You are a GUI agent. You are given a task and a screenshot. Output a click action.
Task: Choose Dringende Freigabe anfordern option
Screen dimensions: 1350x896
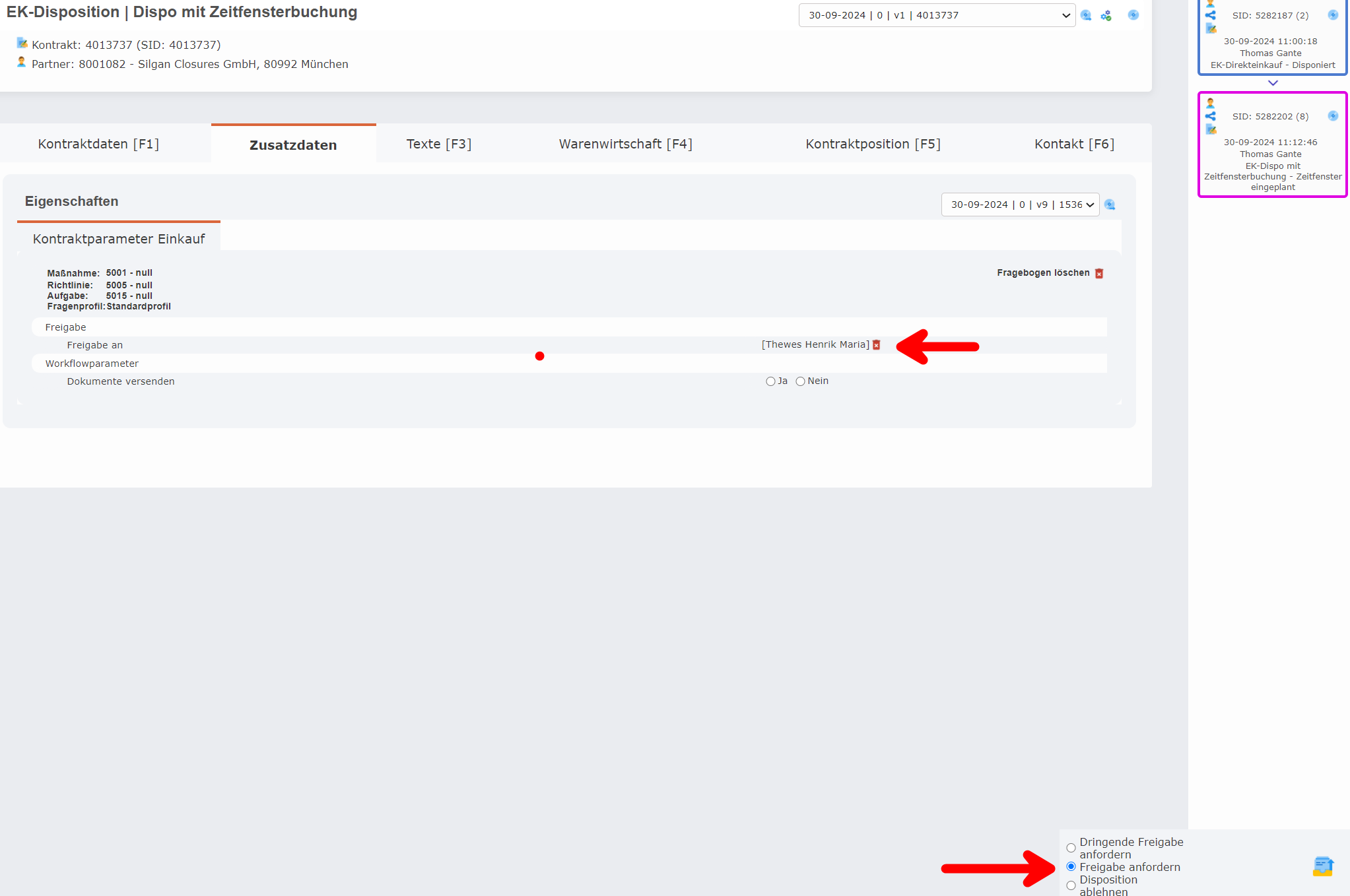pos(1071,848)
